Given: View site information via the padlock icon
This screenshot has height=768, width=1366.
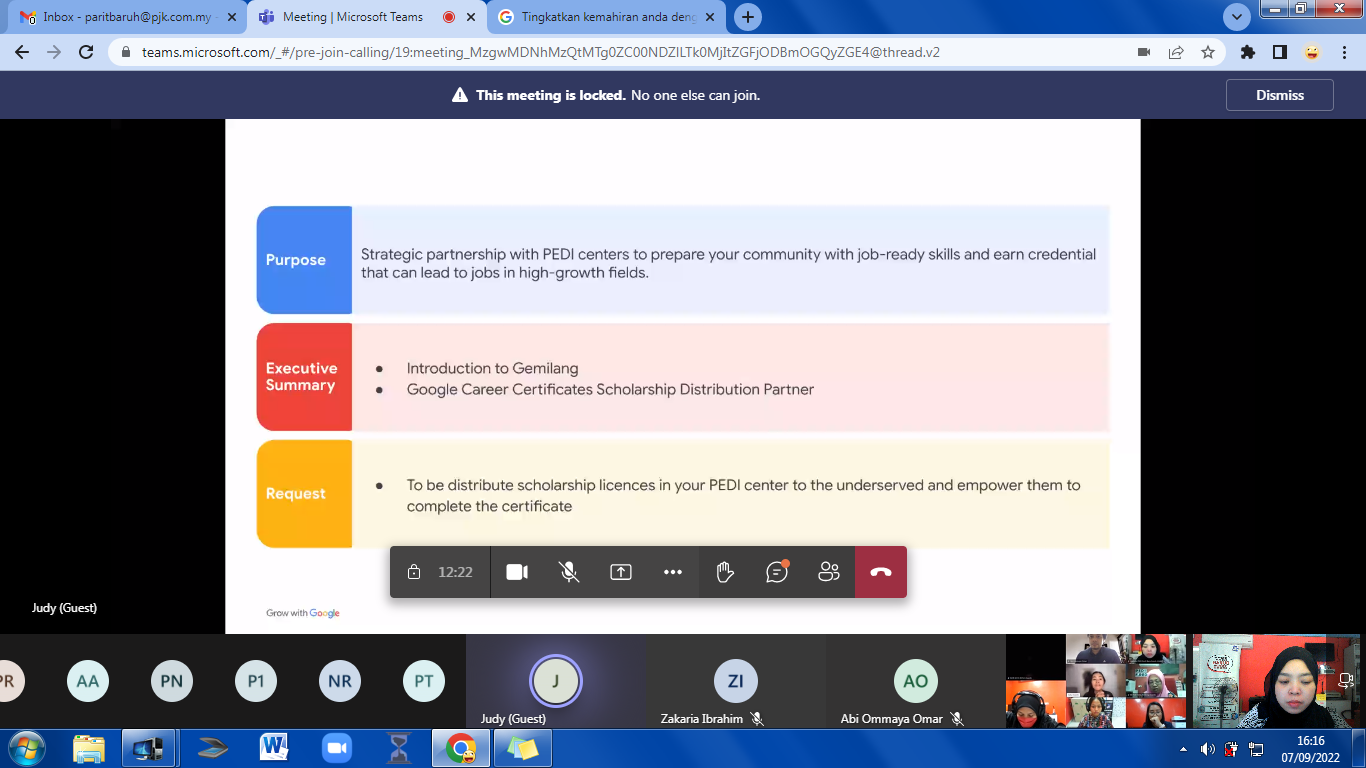Looking at the screenshot, I should [x=126, y=52].
